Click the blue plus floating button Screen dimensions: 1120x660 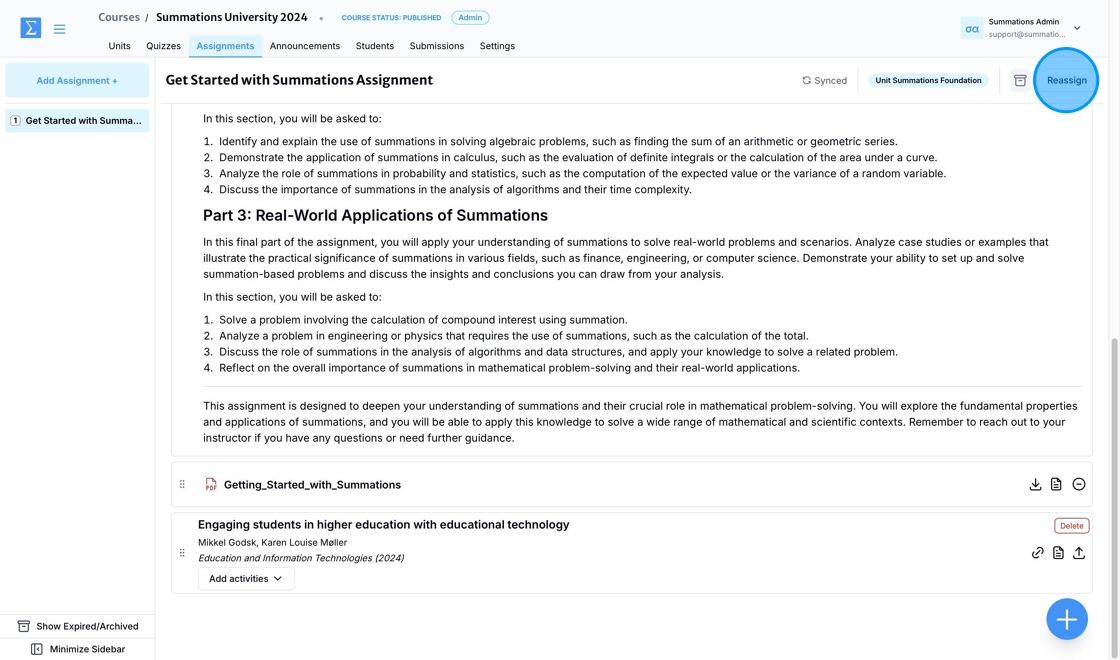(1066, 619)
